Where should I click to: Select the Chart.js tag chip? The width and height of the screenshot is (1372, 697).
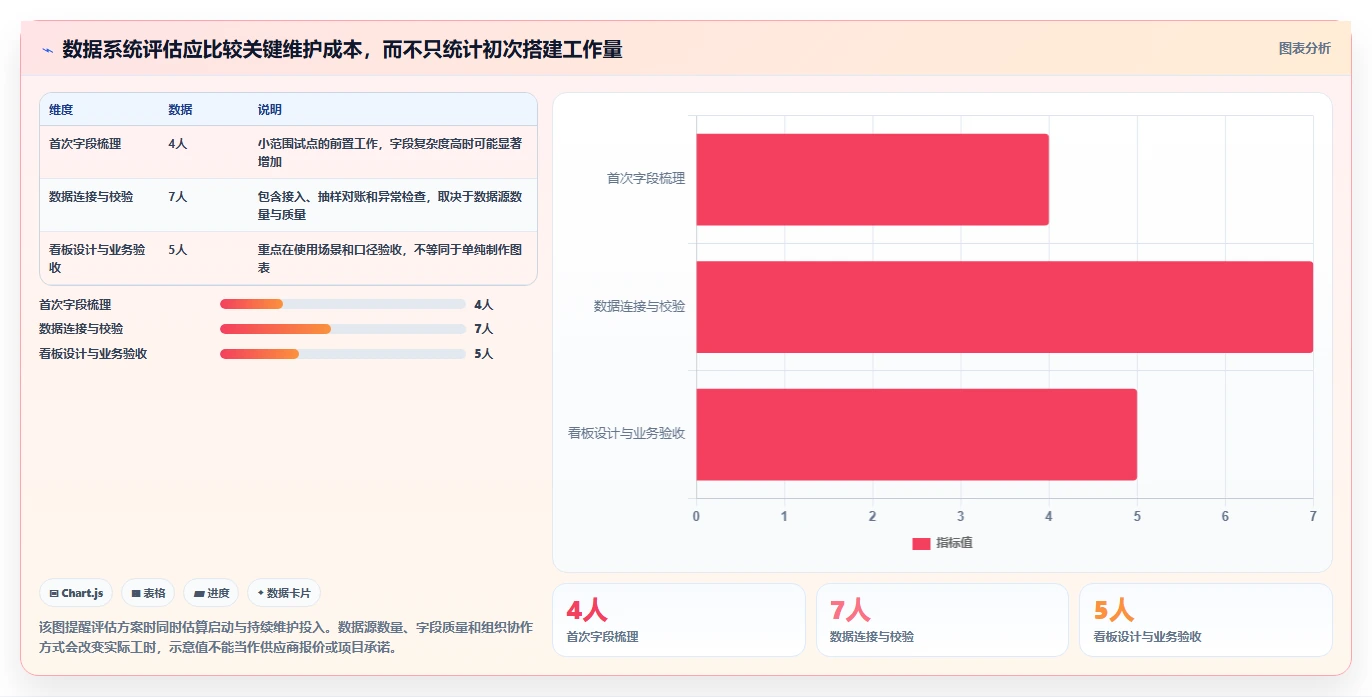pos(77,593)
